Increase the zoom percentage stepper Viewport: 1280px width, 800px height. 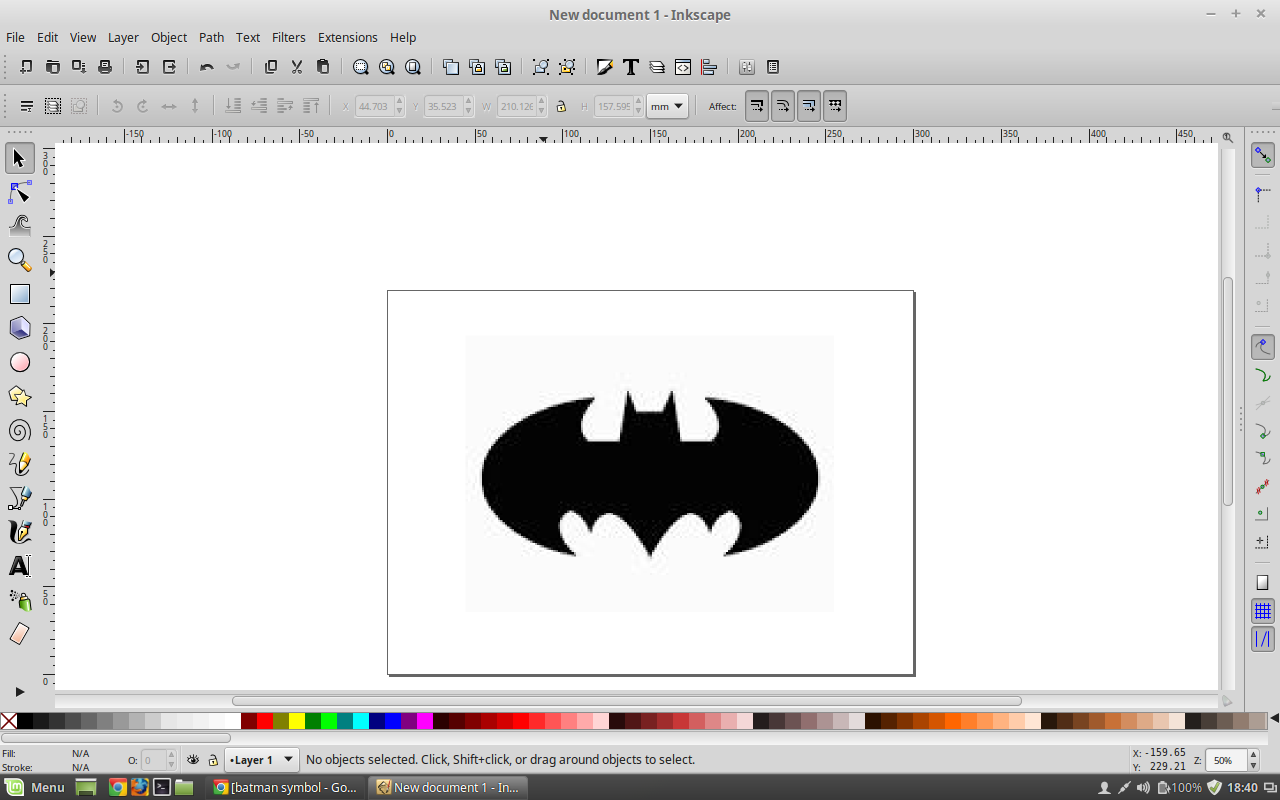[1254, 755]
